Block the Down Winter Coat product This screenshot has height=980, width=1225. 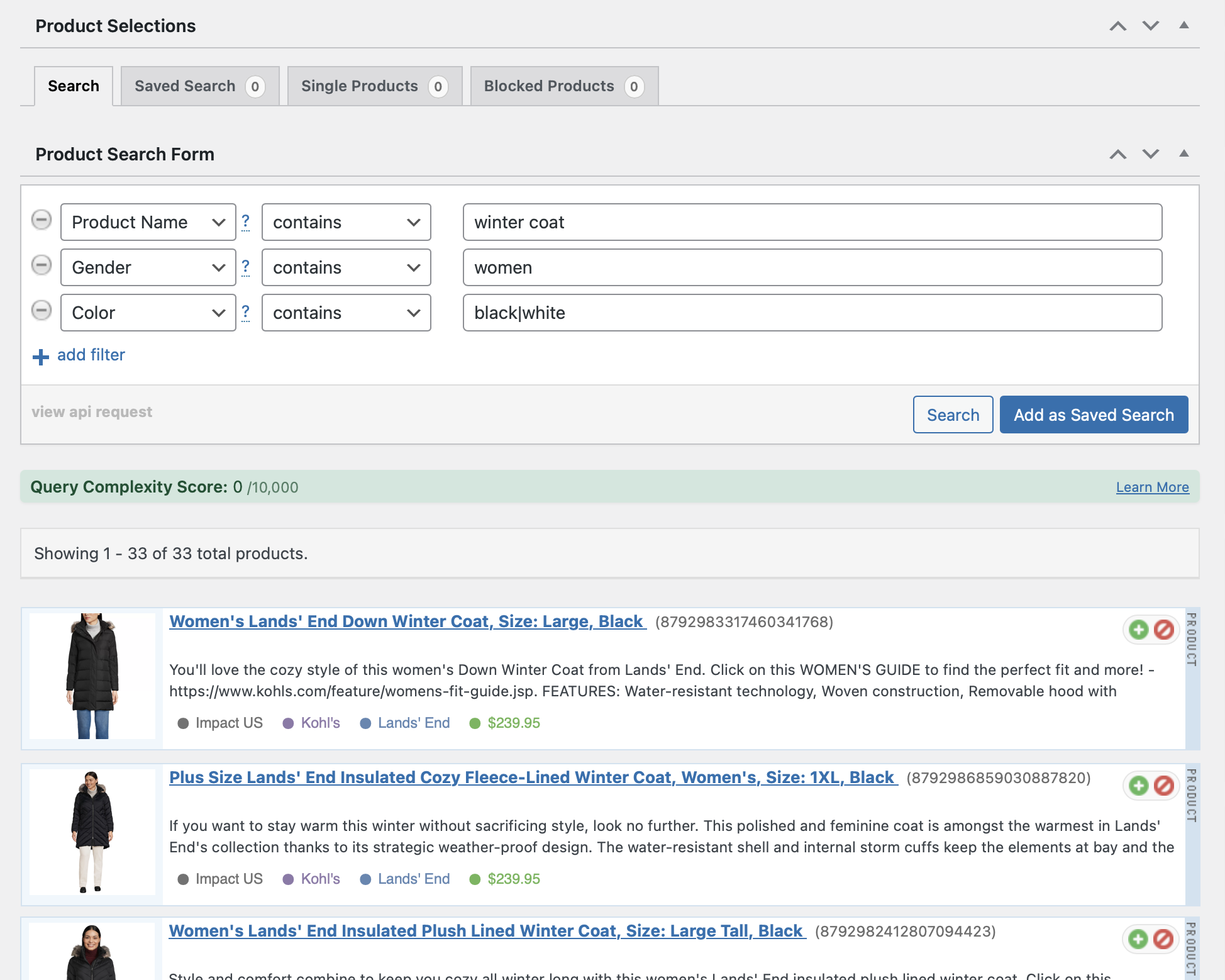click(1164, 630)
